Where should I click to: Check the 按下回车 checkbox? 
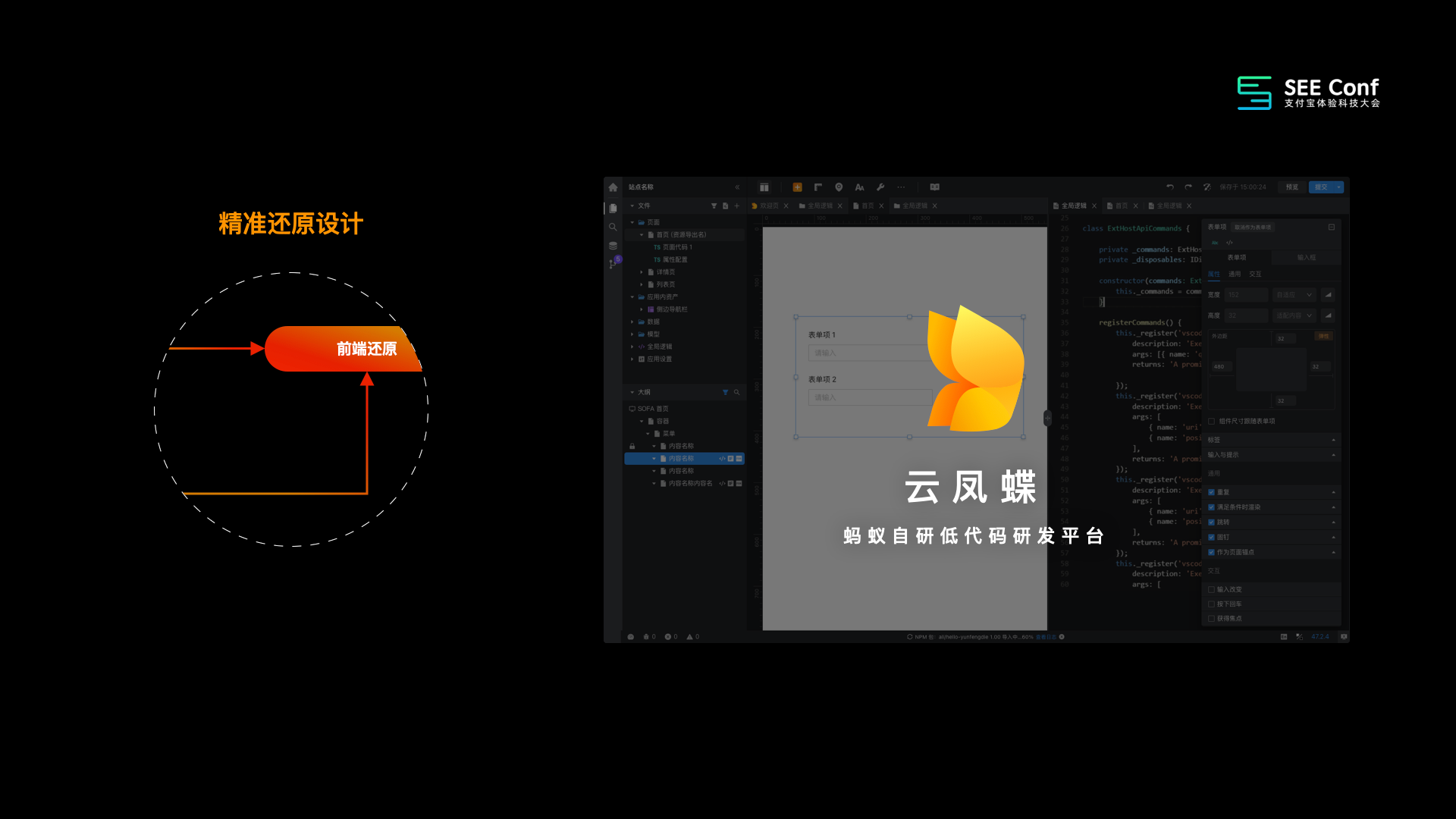(x=1212, y=604)
